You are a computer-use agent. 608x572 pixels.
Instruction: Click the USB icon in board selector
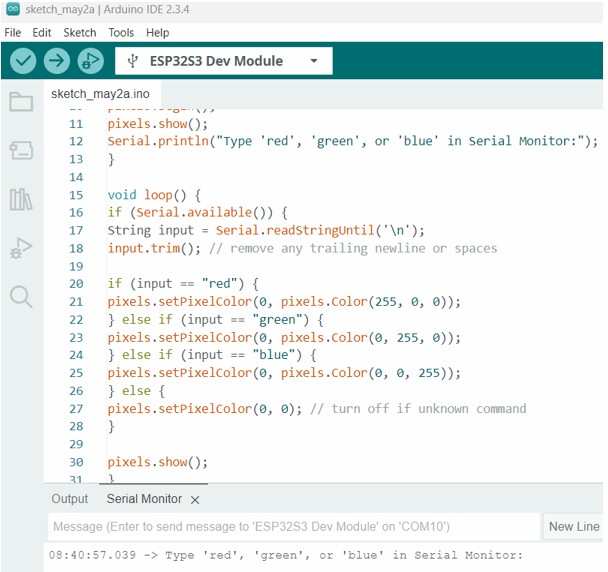133,61
